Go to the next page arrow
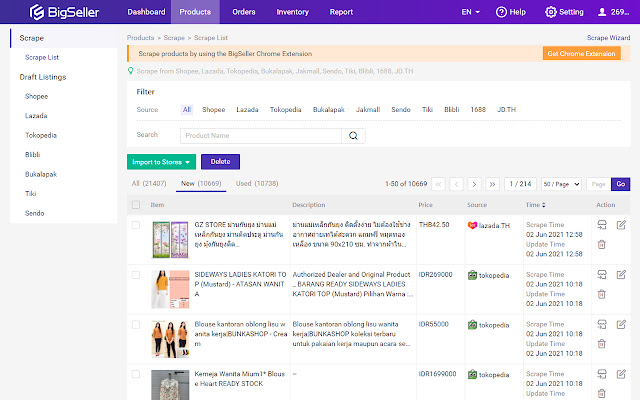 tap(474, 184)
